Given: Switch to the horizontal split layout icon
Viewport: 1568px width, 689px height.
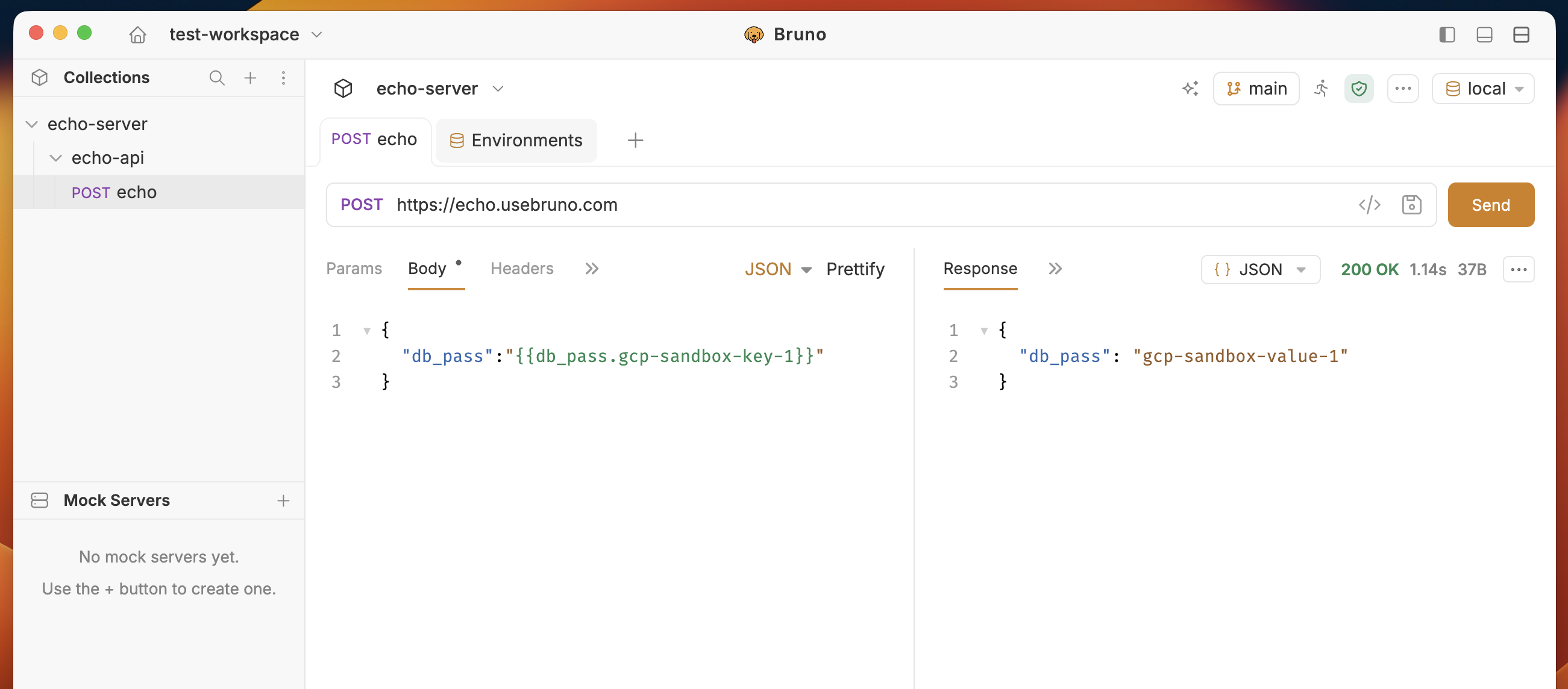Looking at the screenshot, I should [1521, 35].
